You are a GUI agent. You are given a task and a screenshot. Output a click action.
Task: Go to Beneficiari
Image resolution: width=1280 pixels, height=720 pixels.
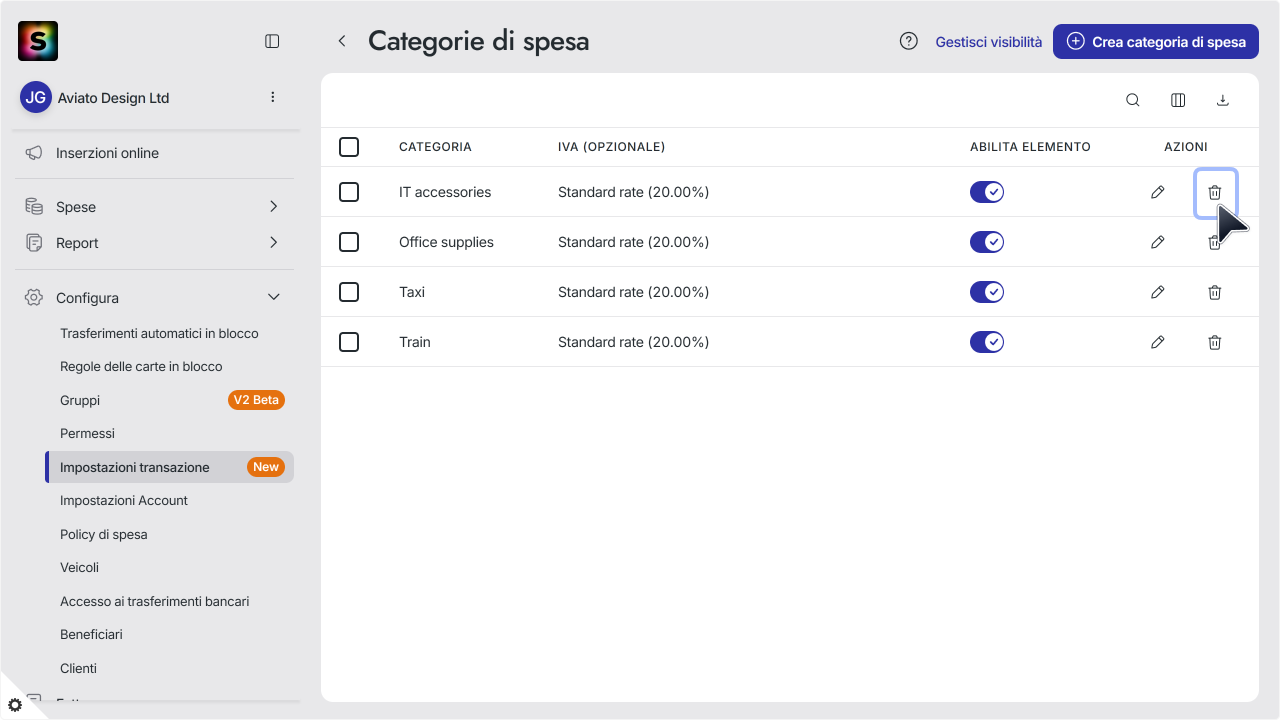(91, 634)
